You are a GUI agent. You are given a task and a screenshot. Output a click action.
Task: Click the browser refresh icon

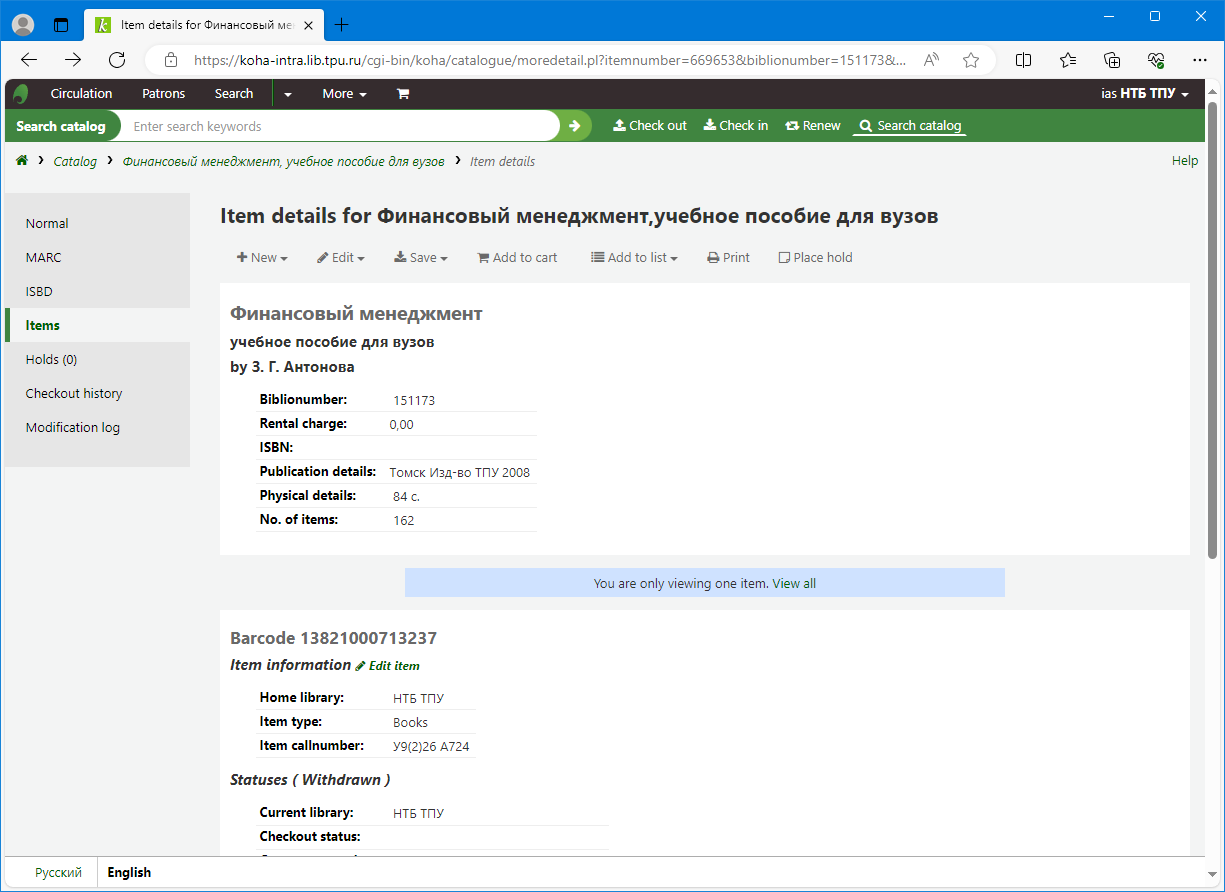coord(117,60)
